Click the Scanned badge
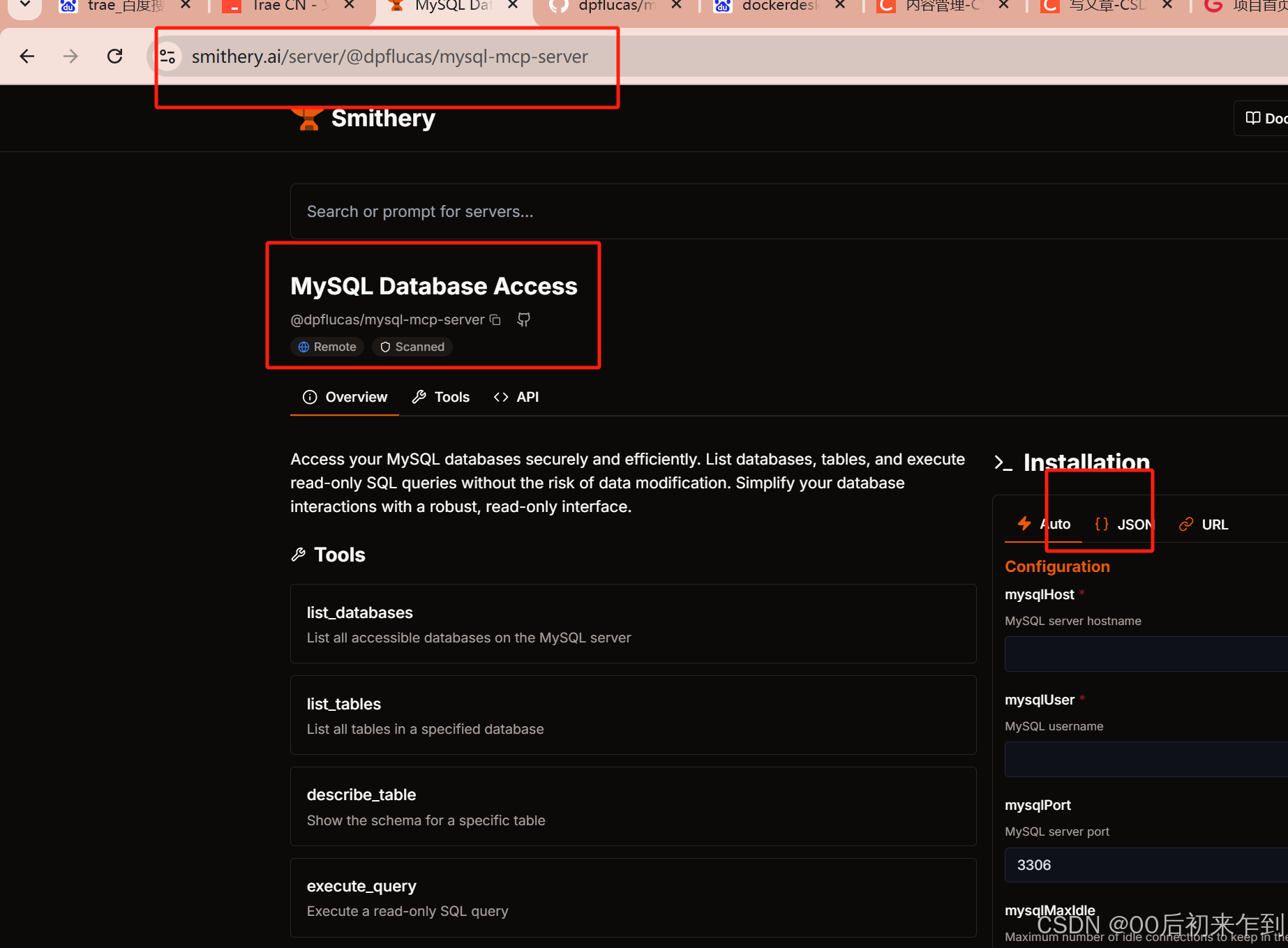Screen dimensions: 1288x948 click(x=412, y=347)
